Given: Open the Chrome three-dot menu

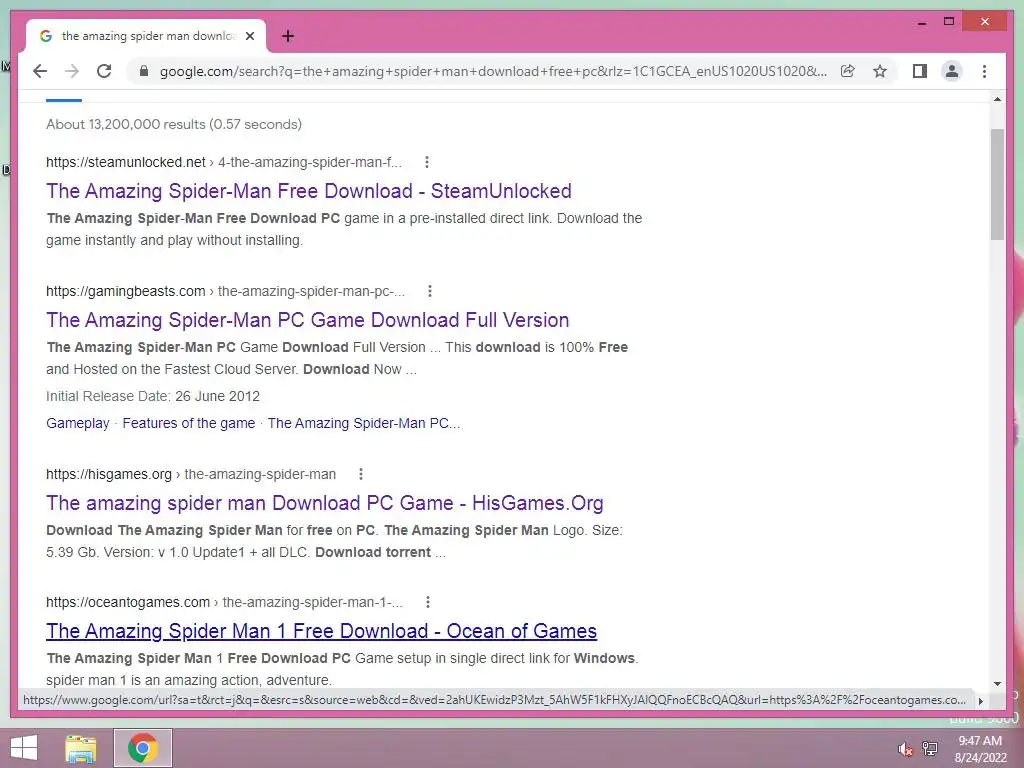Looking at the screenshot, I should 984,71.
